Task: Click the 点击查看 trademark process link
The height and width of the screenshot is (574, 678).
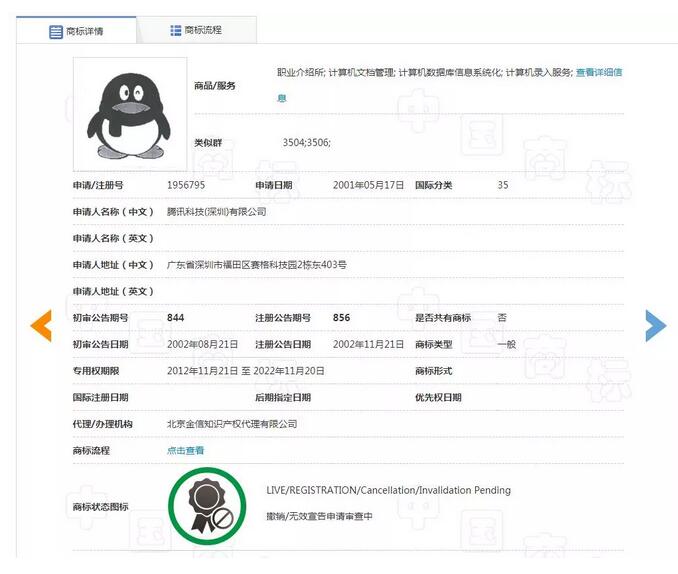Action: [185, 450]
